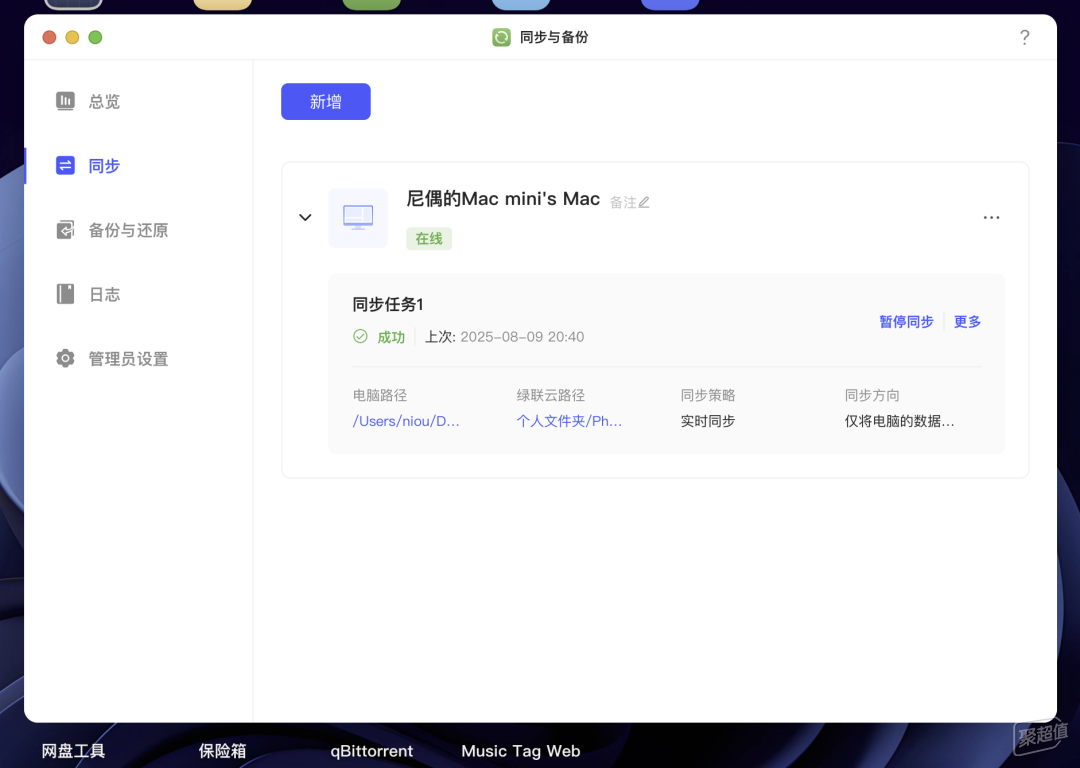Collapse the 尼偶的Mac mini's Mac device card
Screen dimensions: 1080x768
305,218
